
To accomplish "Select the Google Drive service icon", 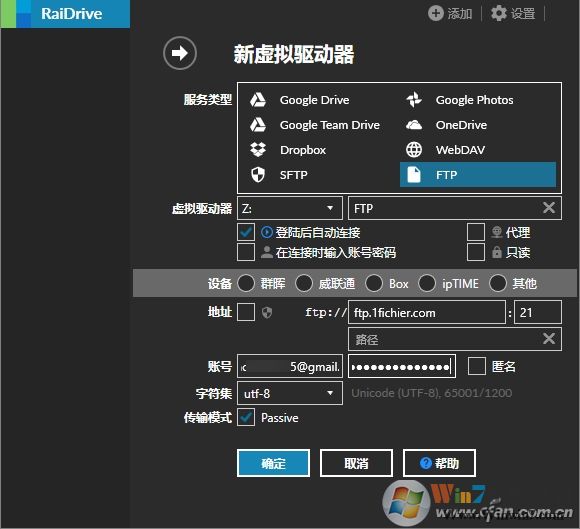I will coord(258,100).
